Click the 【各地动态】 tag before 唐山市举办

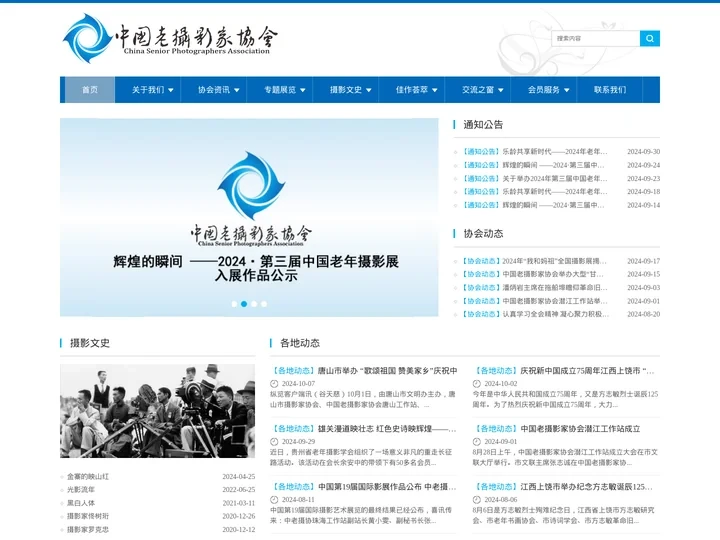tap(293, 371)
